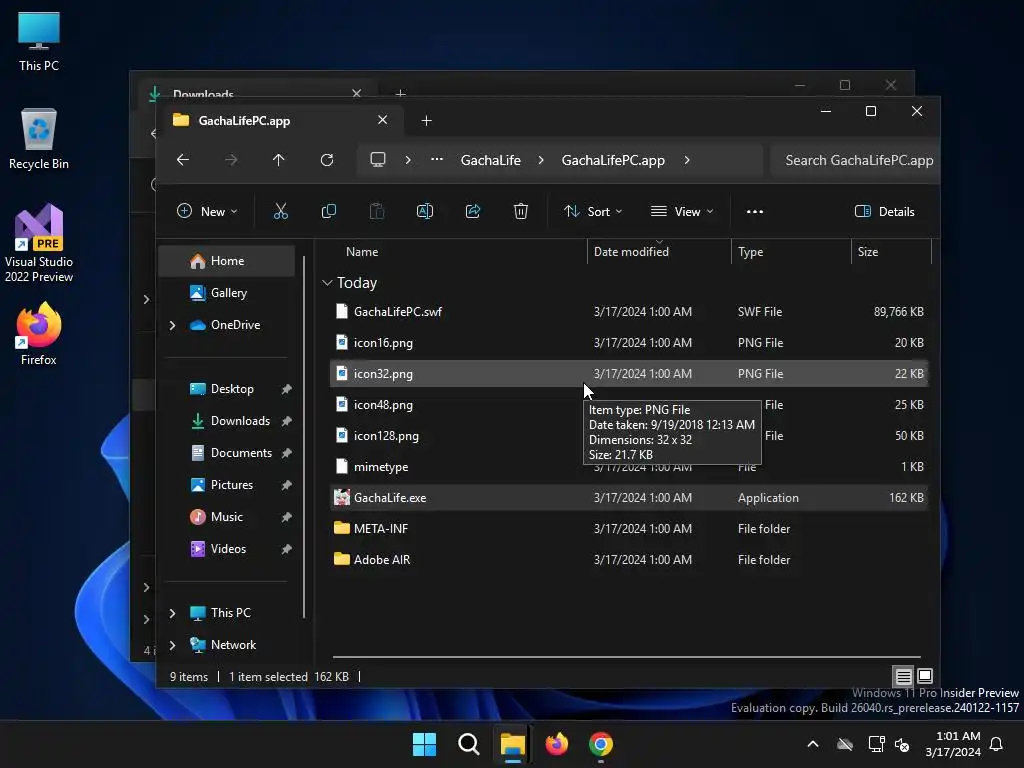Open Chrome from the taskbar
This screenshot has height=768, width=1024.
601,744
